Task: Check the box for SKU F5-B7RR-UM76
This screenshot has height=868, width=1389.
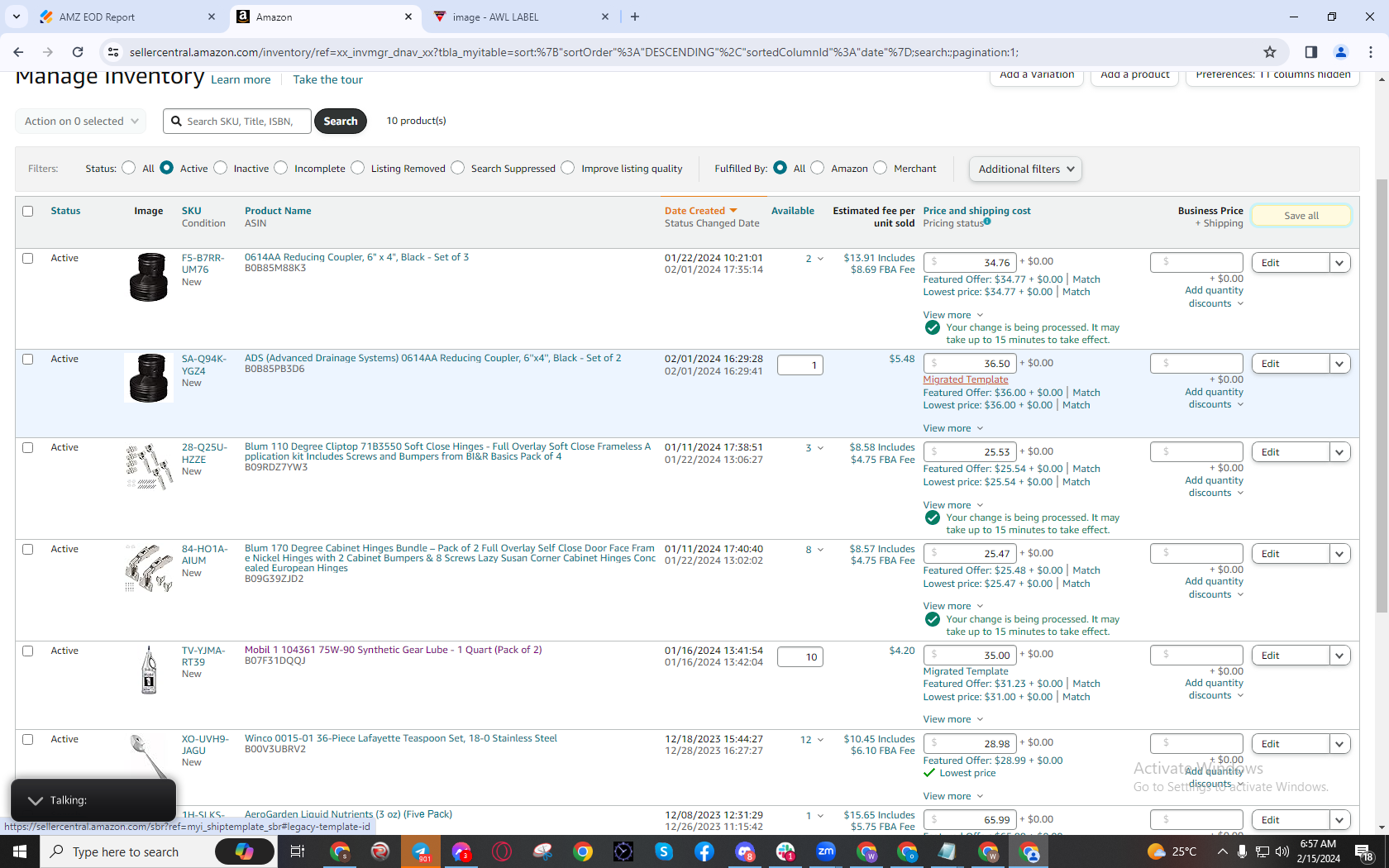Action: (28, 258)
